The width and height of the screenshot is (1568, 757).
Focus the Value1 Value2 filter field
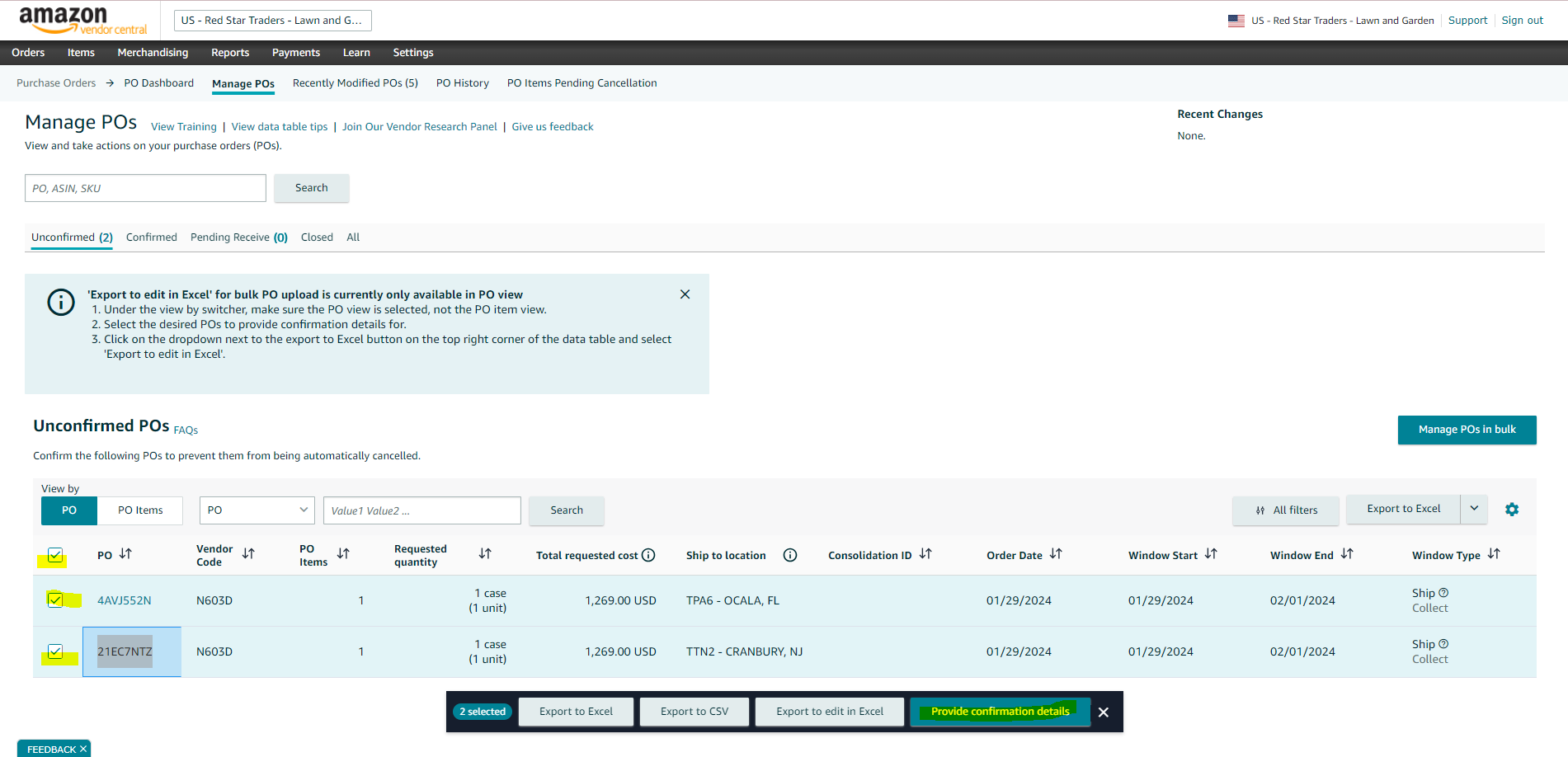422,510
